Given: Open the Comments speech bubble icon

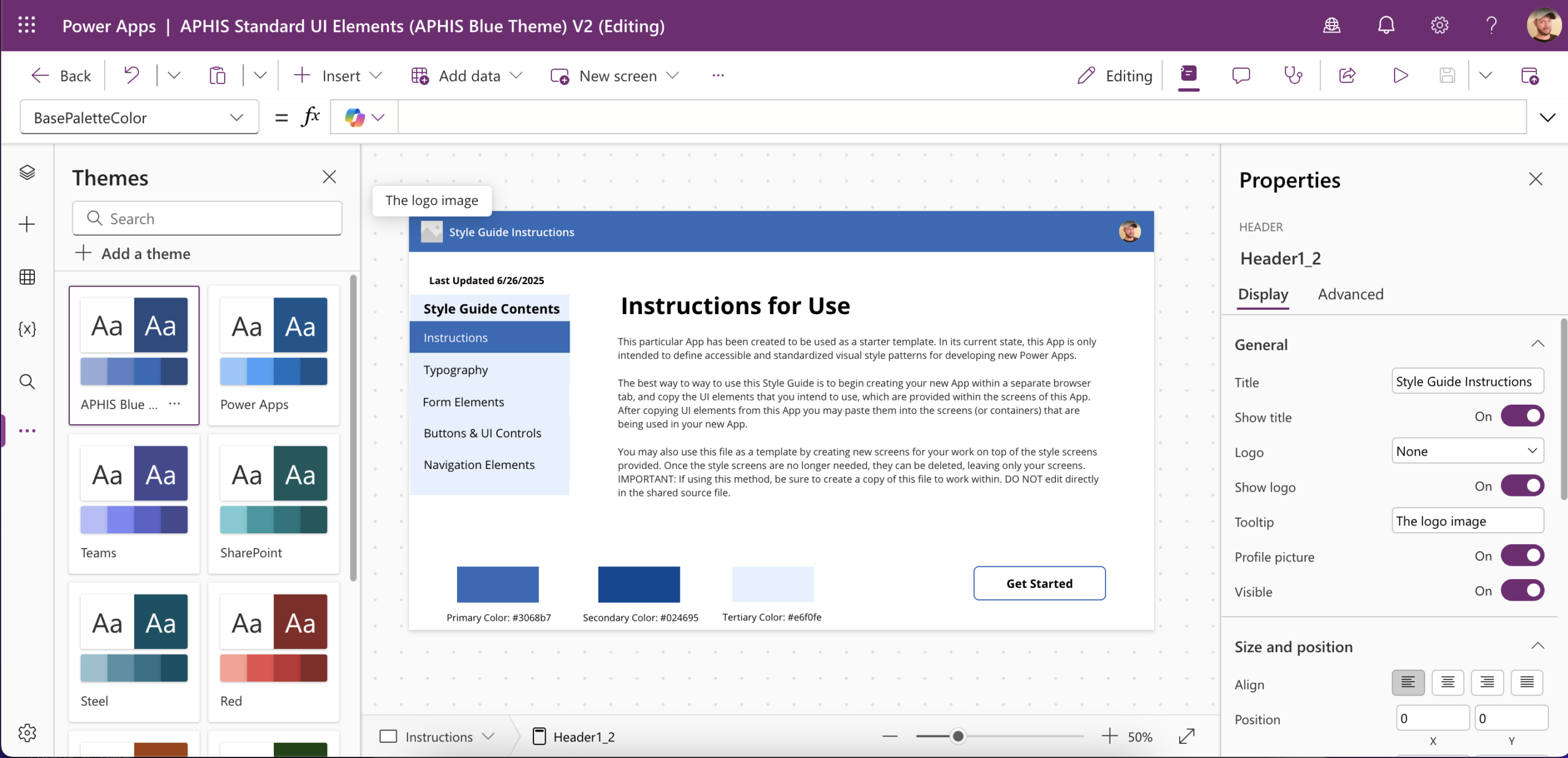Looking at the screenshot, I should click(x=1241, y=75).
